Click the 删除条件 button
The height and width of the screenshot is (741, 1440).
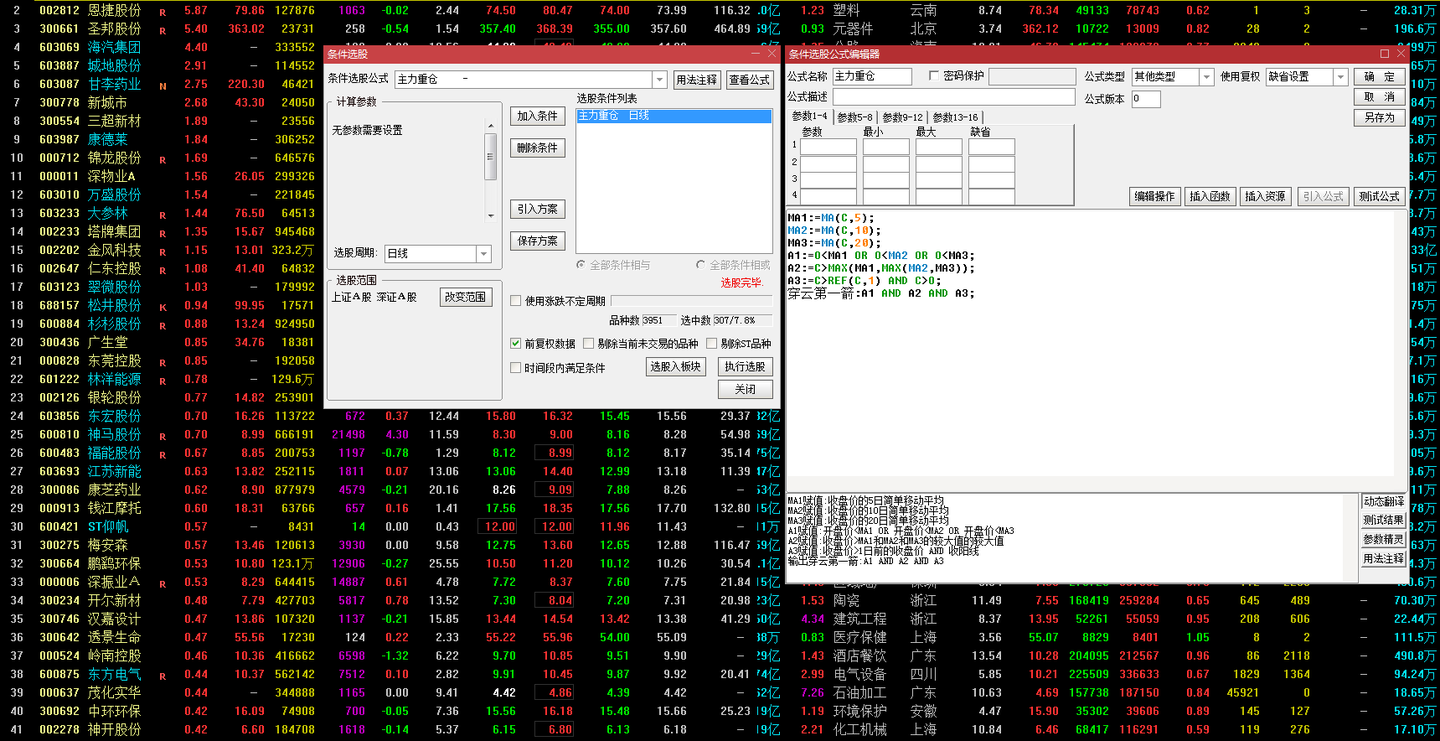(x=538, y=148)
